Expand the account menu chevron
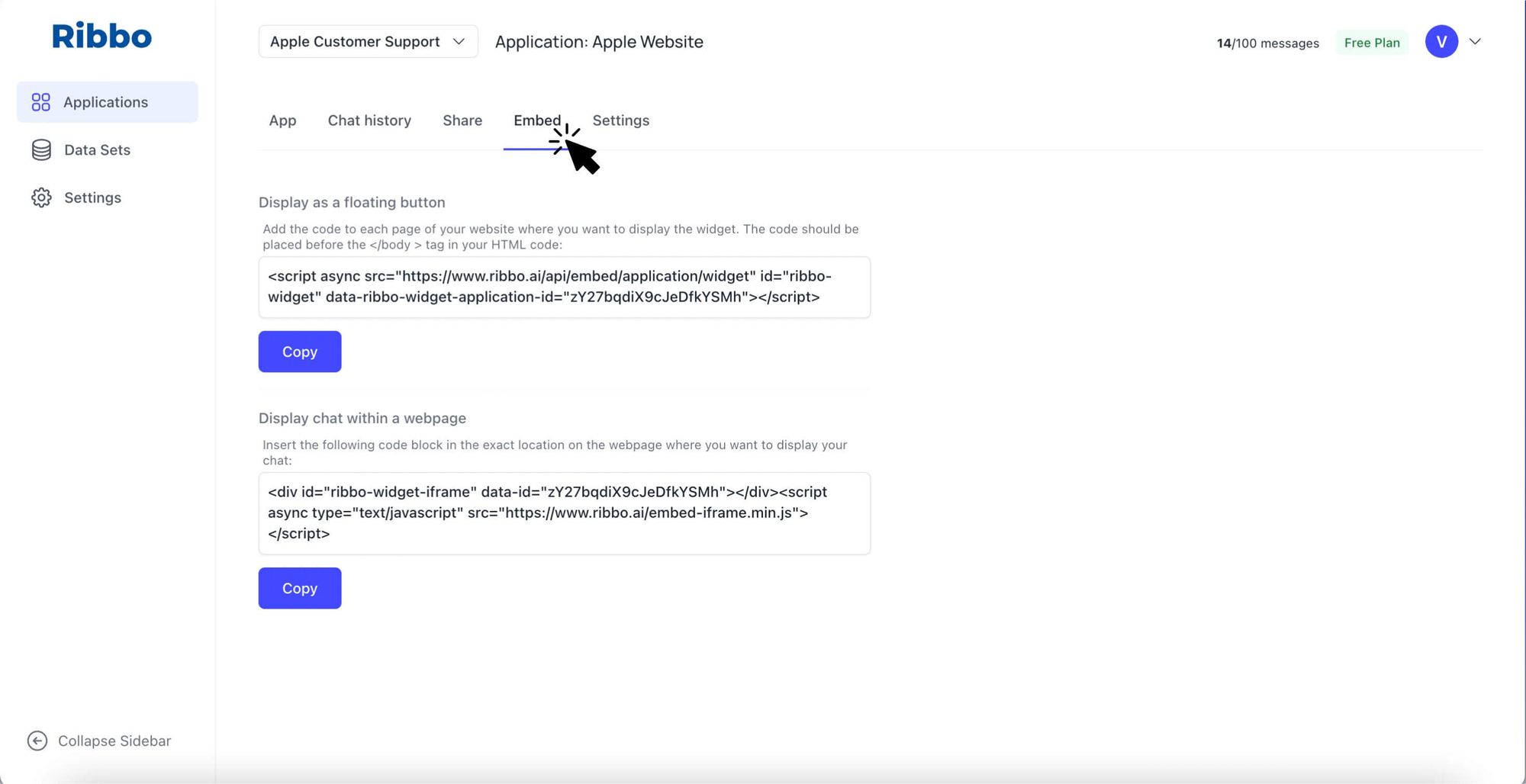Screen dimensions: 1526x784 1475,42
